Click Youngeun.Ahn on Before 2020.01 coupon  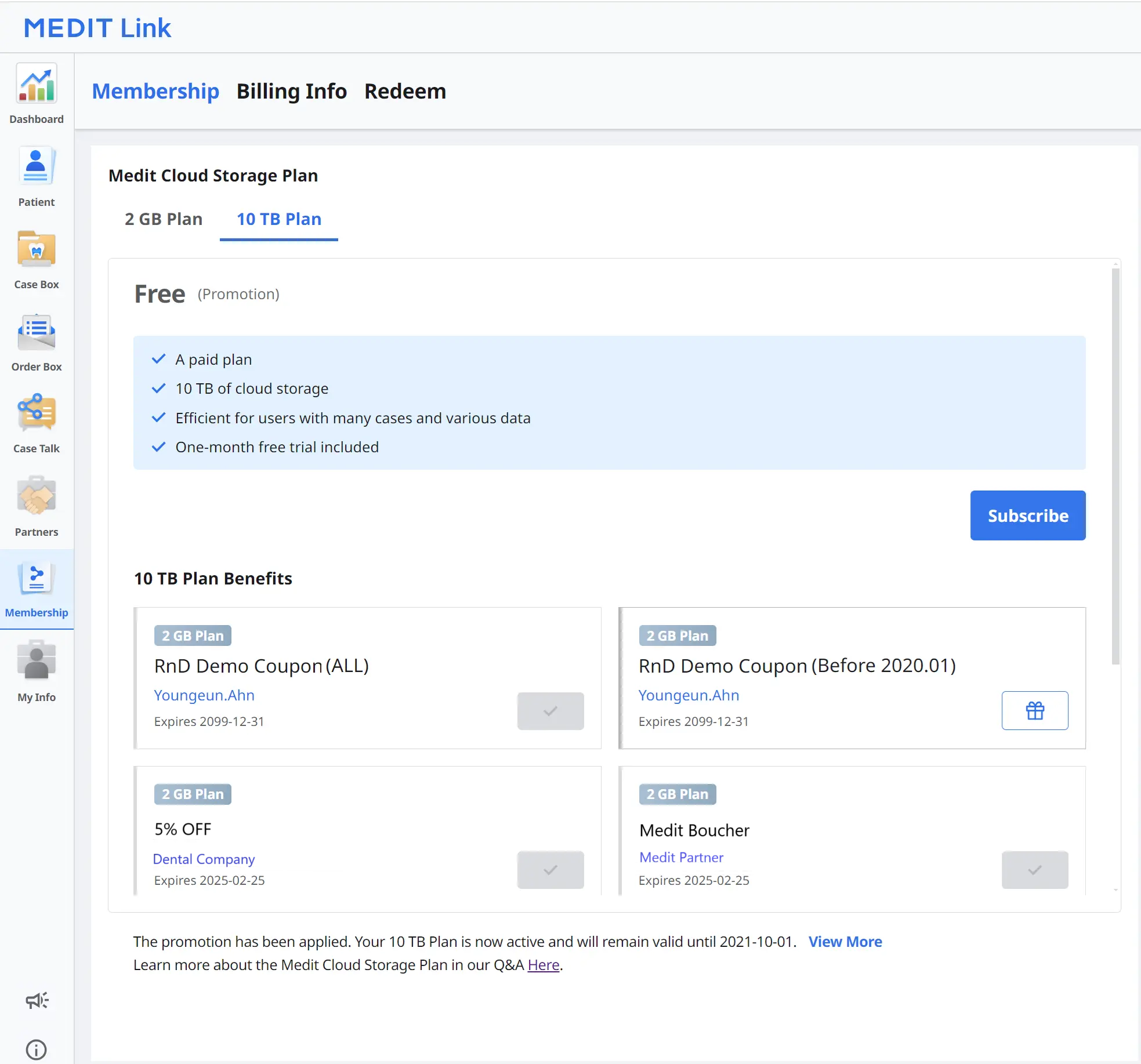[x=689, y=695]
